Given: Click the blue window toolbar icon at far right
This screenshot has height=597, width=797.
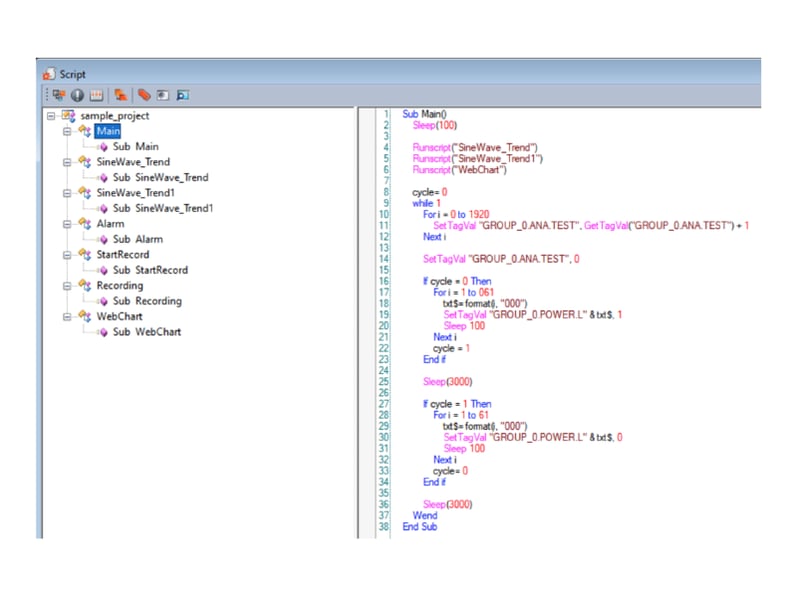Looking at the screenshot, I should click(182, 95).
